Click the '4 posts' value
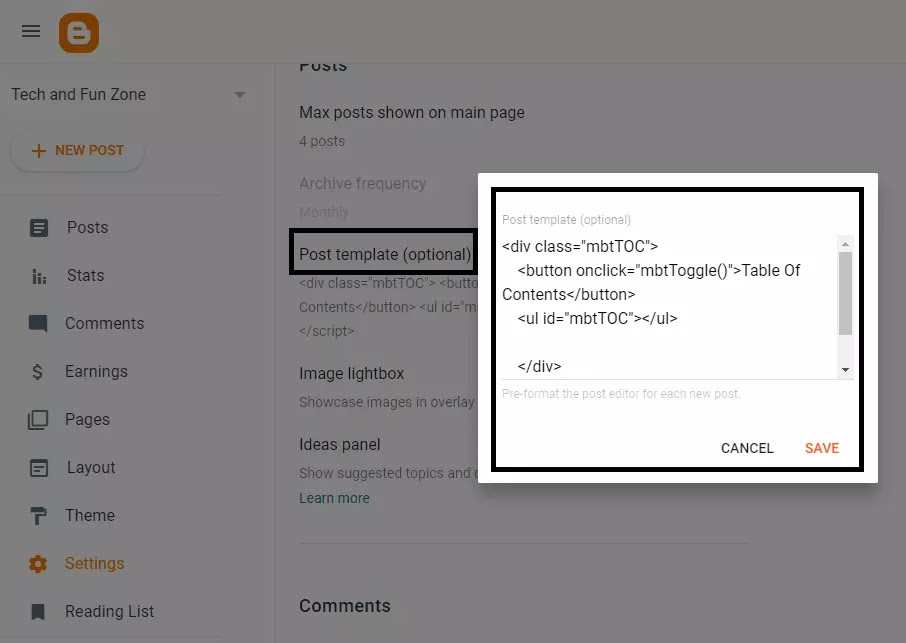The height and width of the screenshot is (643, 906). pos(322,141)
